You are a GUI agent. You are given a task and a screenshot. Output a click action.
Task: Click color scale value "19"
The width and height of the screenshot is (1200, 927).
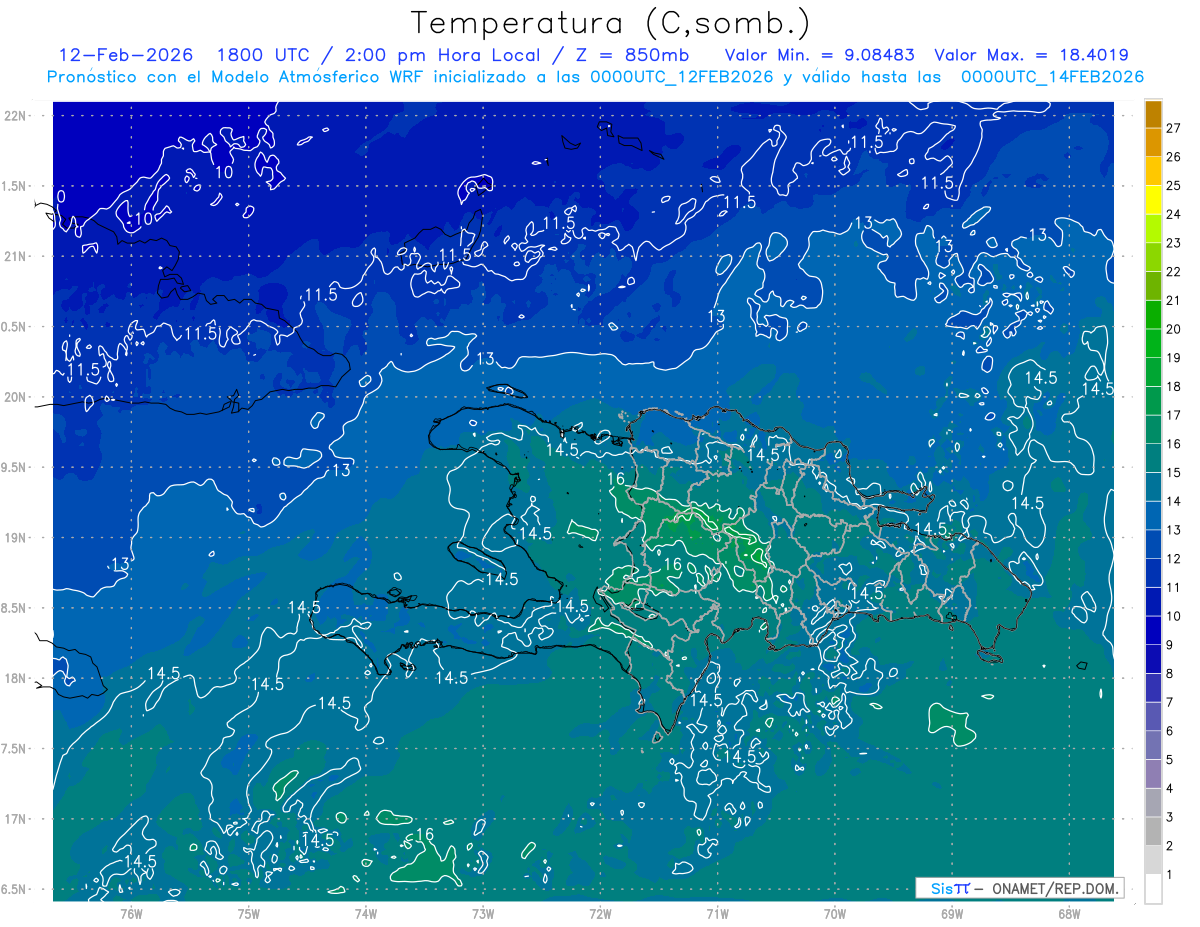pos(1173,358)
